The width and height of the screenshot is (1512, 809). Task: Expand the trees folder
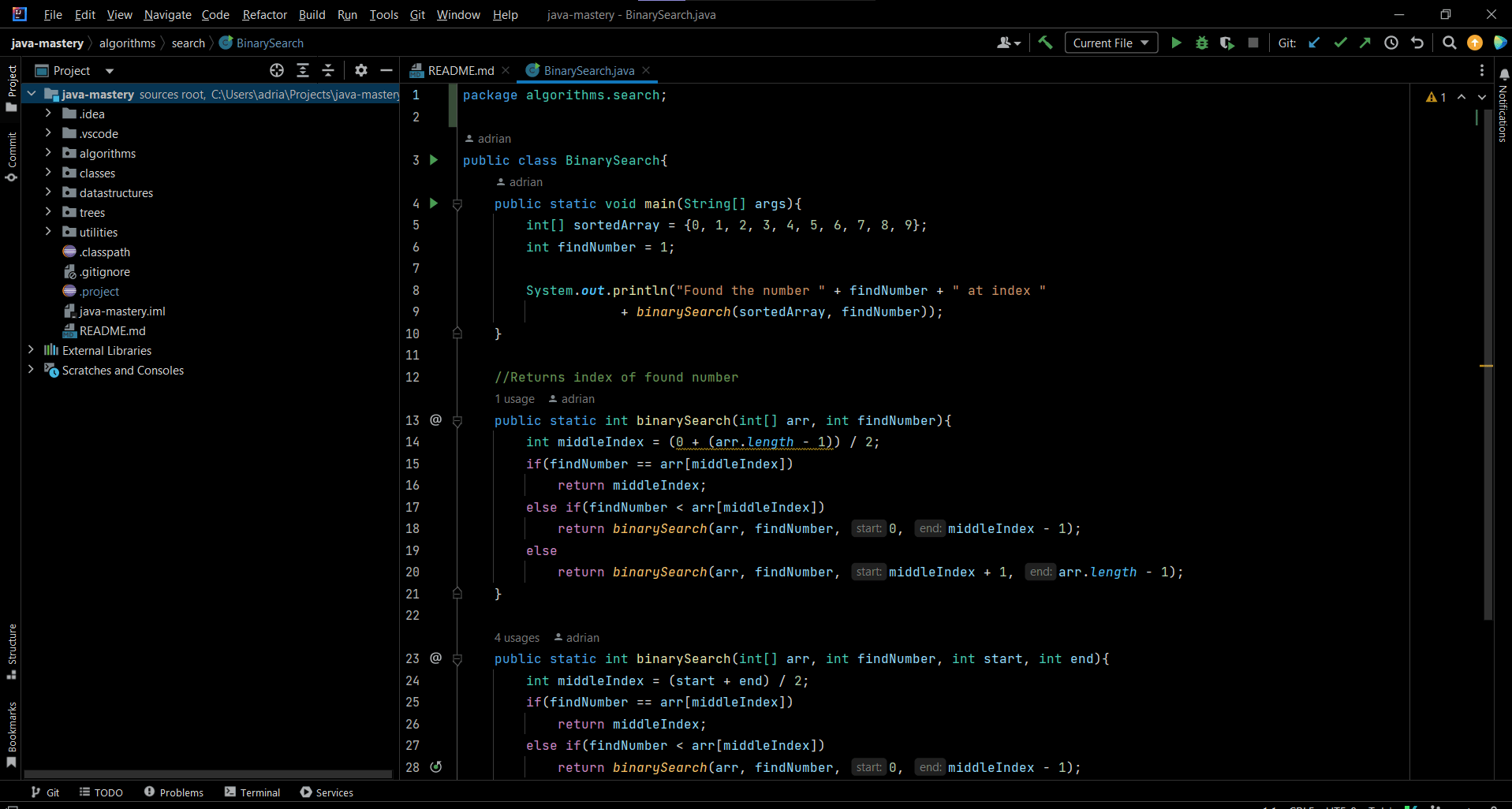point(48,212)
